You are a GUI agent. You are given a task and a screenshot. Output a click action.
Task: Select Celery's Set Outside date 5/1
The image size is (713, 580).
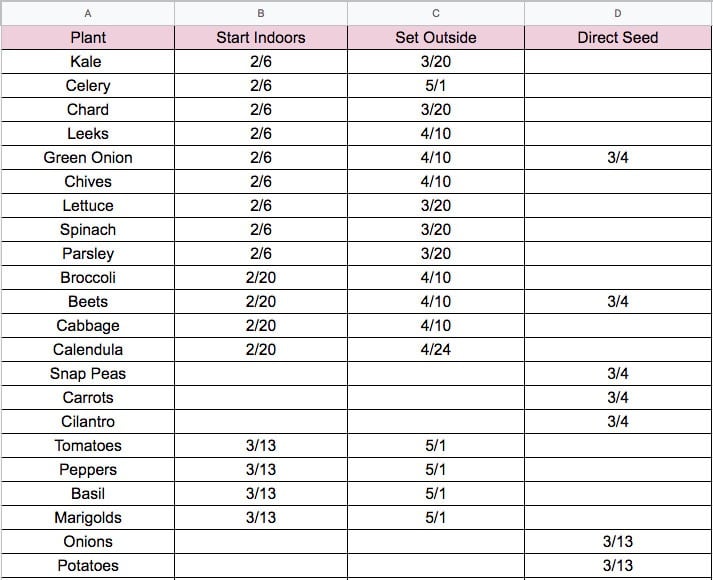[436, 85]
